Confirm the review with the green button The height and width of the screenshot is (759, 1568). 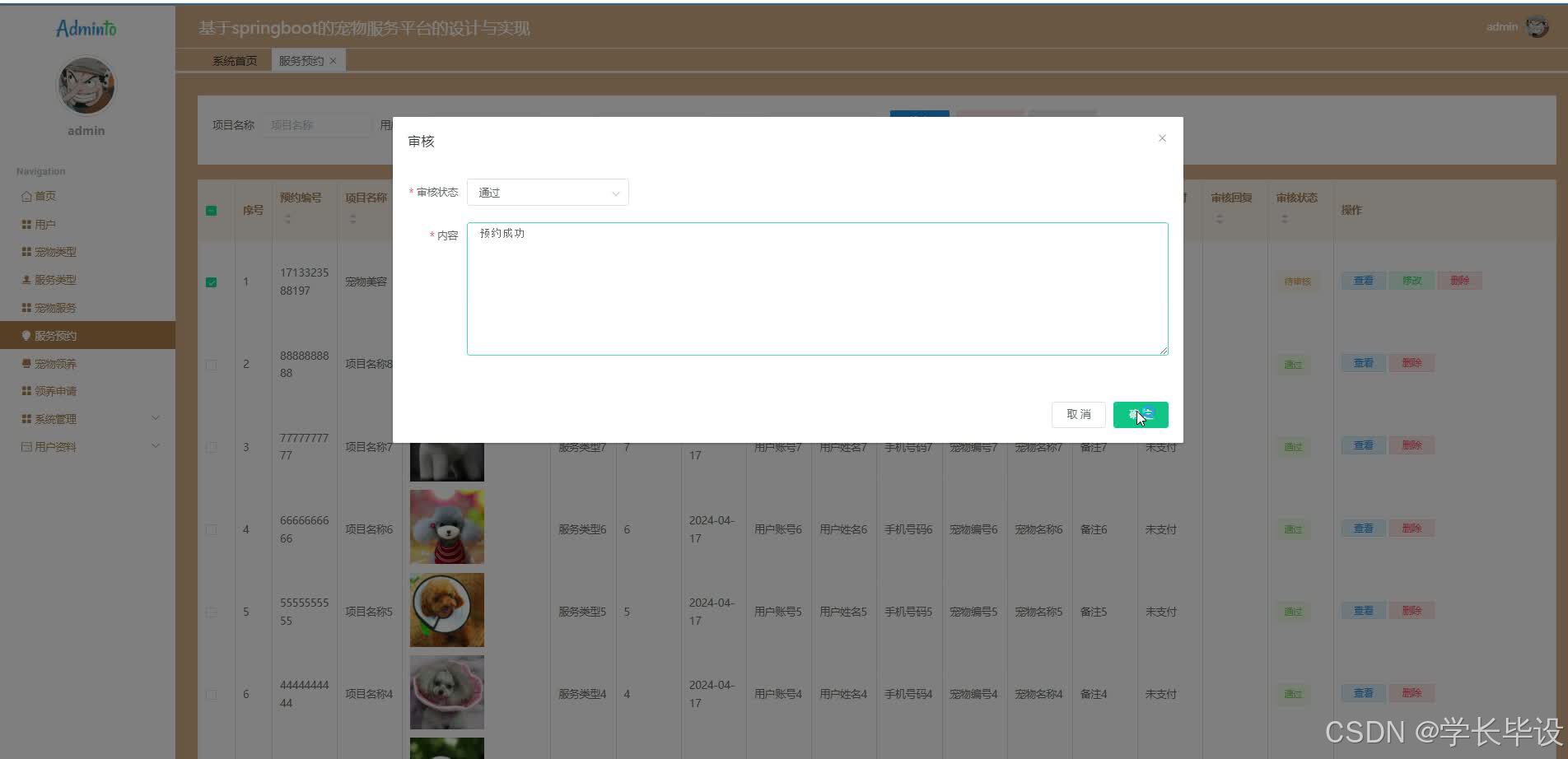point(1141,415)
